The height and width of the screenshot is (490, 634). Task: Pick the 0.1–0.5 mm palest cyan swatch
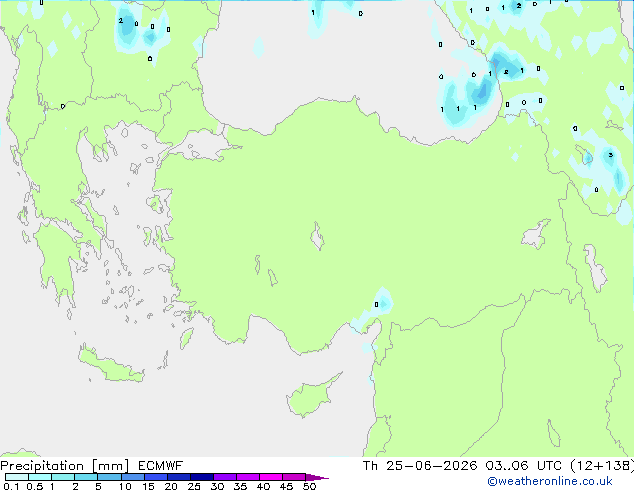[x=17, y=477]
